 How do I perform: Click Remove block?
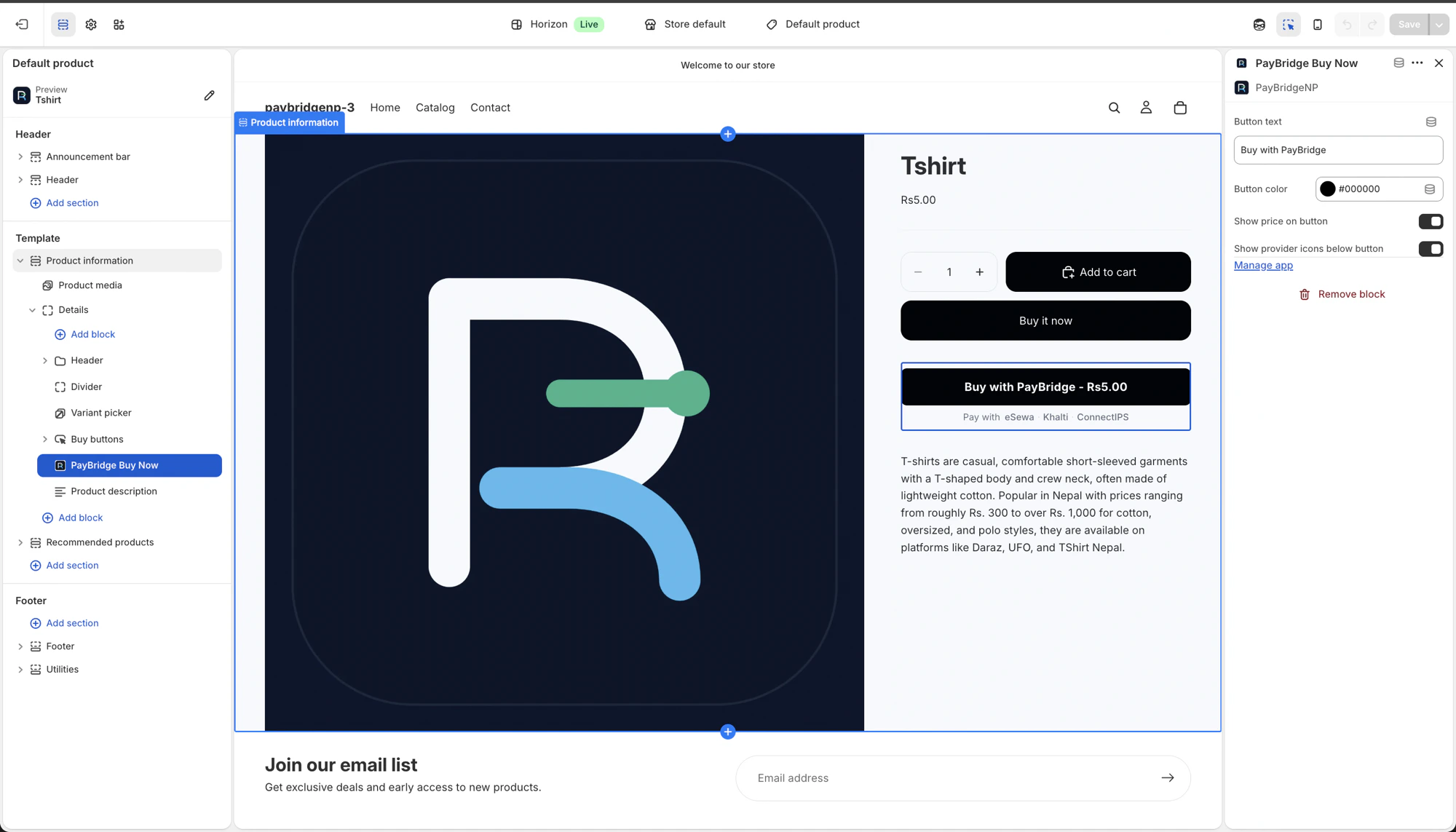pyautogui.click(x=1342, y=294)
